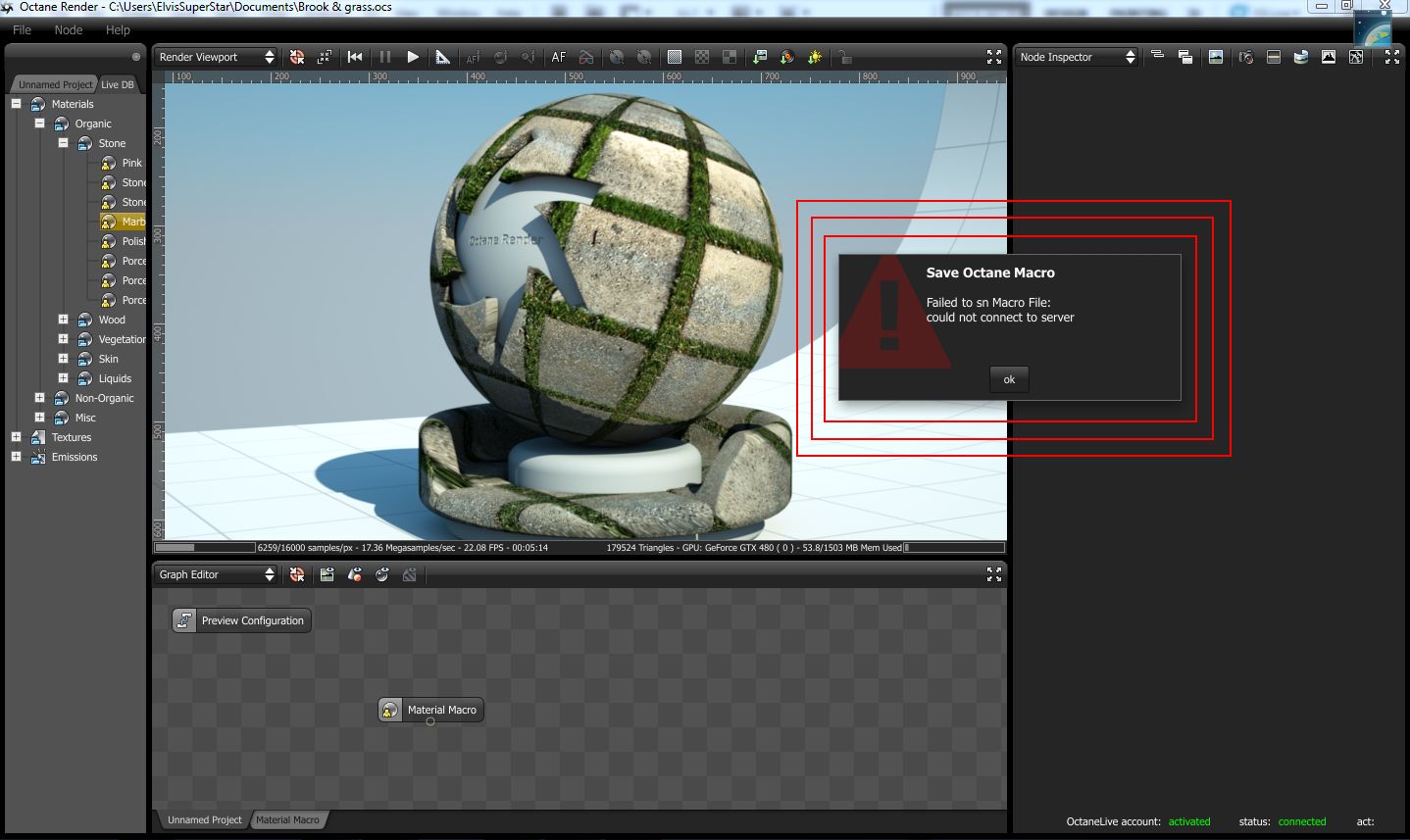
Task: Restart the render with the rewind button
Action: click(x=355, y=57)
